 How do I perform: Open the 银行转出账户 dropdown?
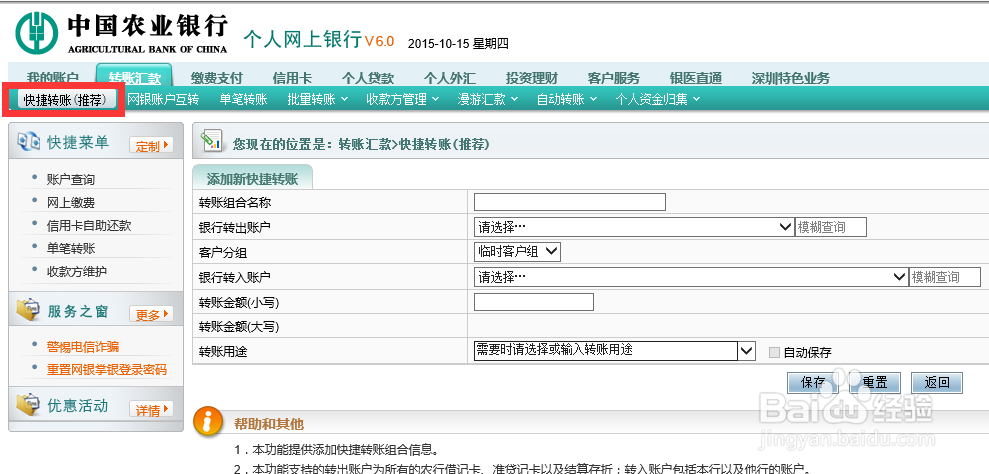[633, 227]
